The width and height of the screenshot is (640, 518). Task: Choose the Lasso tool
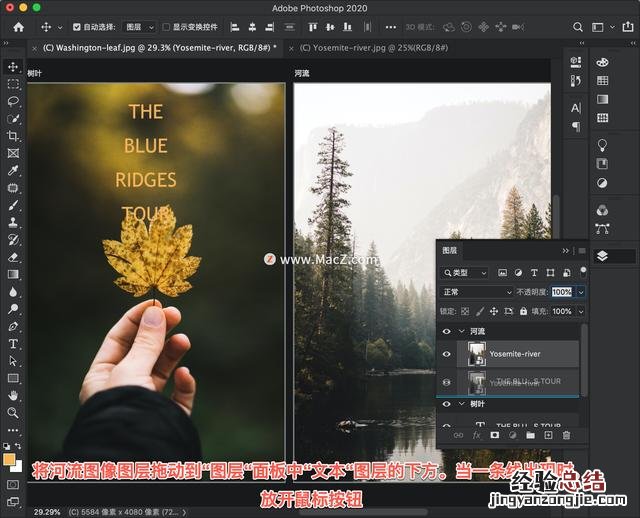(x=13, y=101)
